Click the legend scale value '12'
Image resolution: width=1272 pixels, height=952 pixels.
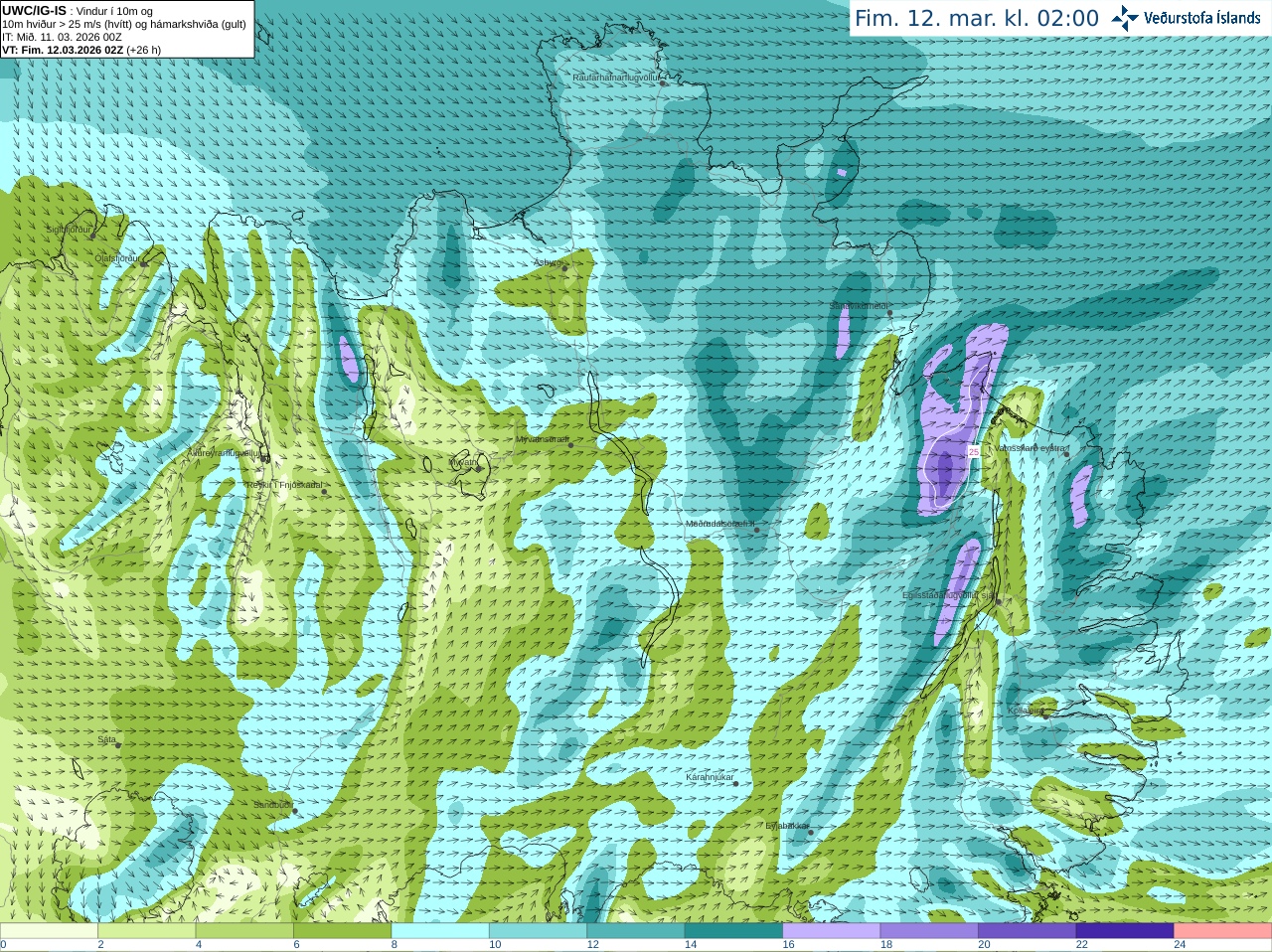[592, 945]
